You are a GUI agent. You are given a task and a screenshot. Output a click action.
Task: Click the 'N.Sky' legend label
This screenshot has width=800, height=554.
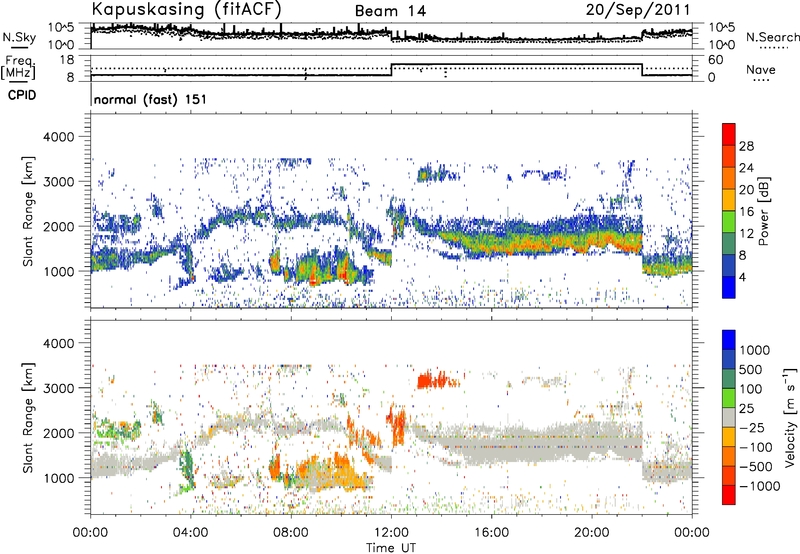19,37
